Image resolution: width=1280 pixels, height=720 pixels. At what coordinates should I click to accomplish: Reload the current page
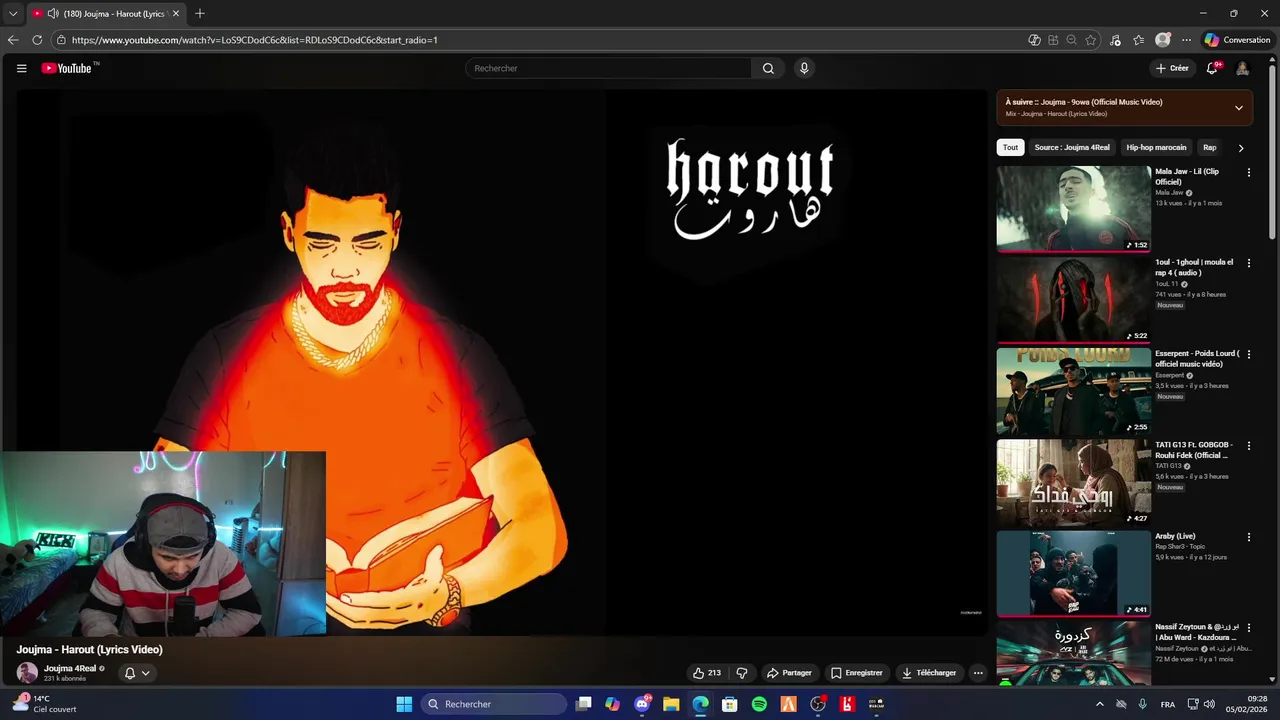(37, 40)
